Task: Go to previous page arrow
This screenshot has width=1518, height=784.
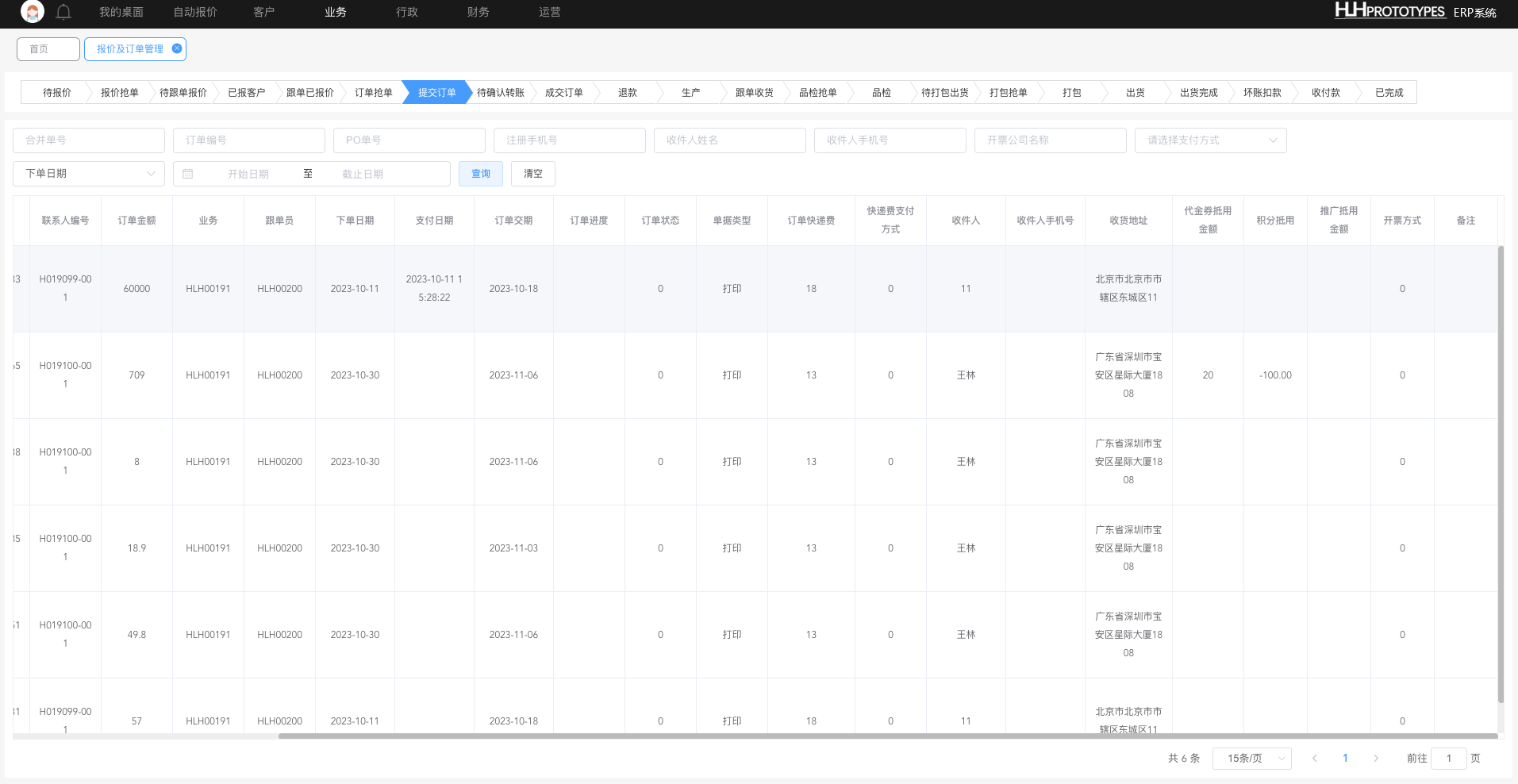Action: pos(1315,759)
